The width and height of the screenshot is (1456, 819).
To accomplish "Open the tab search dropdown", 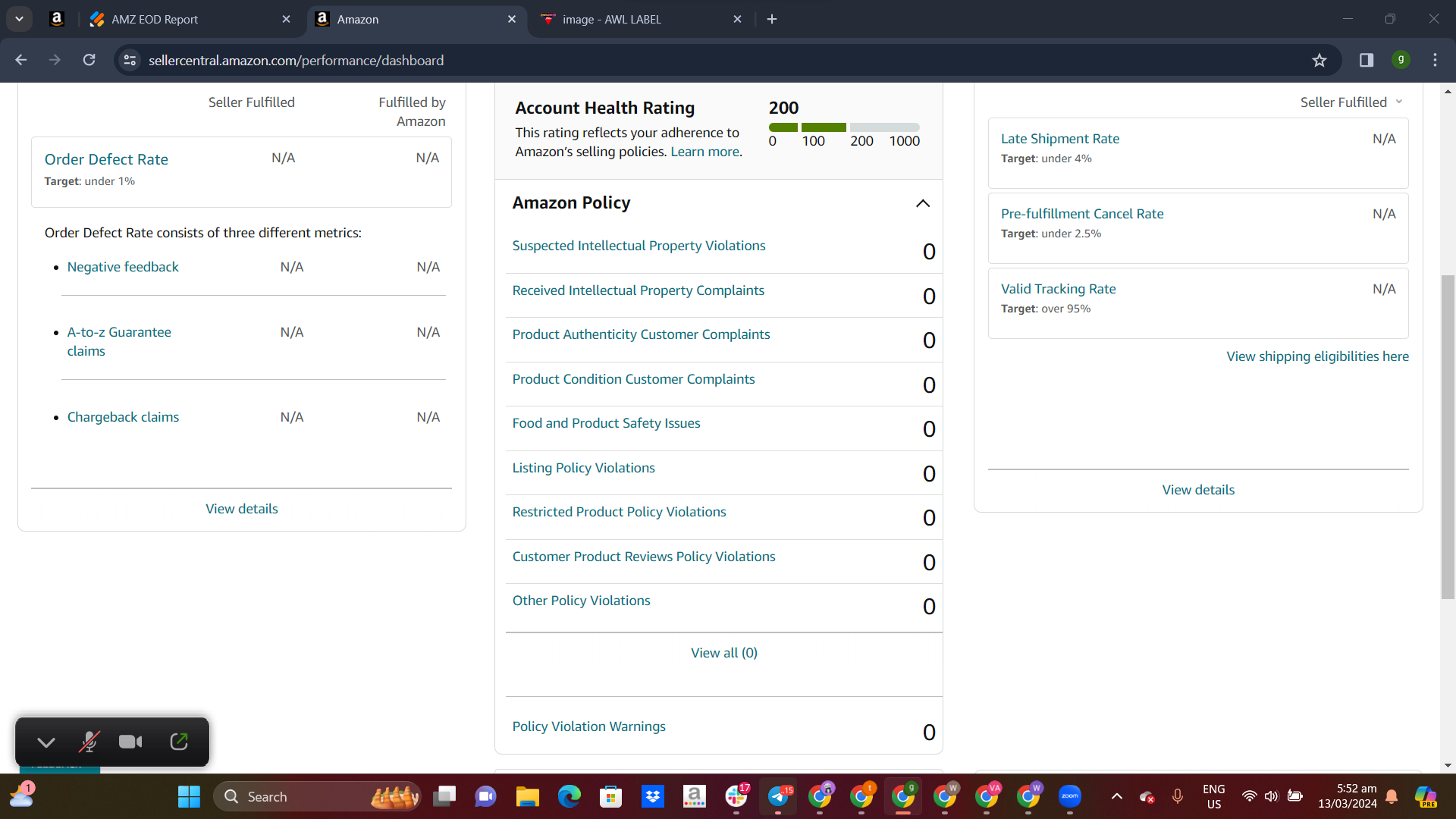I will click(x=19, y=19).
